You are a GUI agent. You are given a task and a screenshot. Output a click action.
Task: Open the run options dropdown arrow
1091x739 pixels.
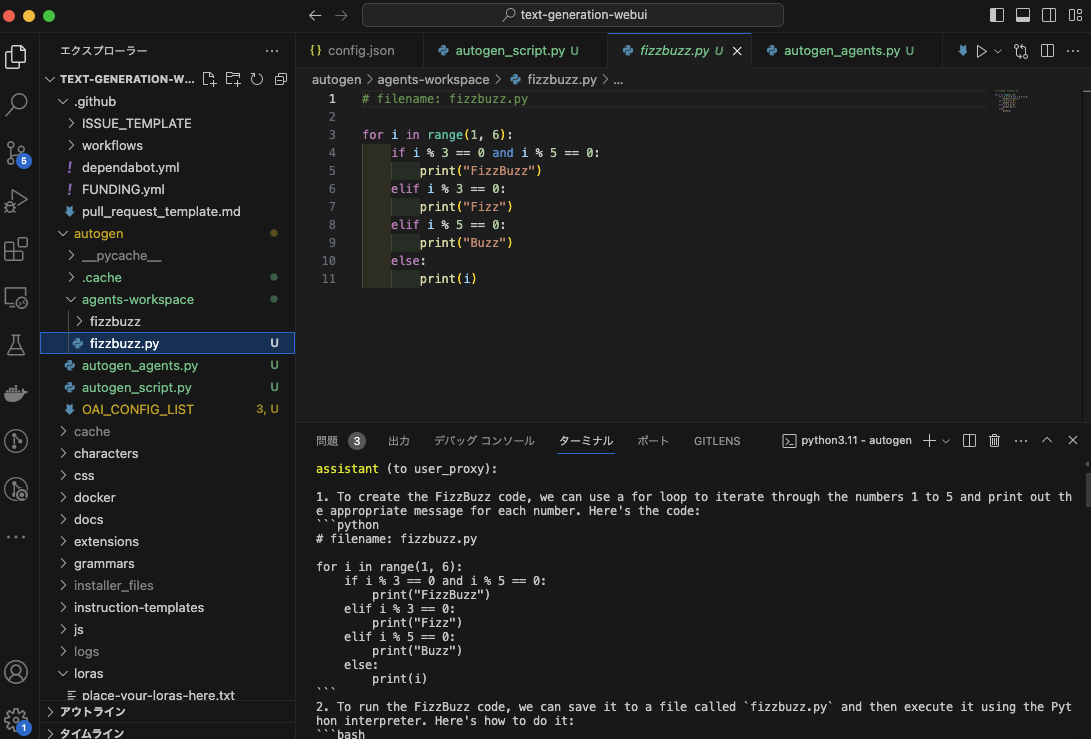click(x=998, y=51)
